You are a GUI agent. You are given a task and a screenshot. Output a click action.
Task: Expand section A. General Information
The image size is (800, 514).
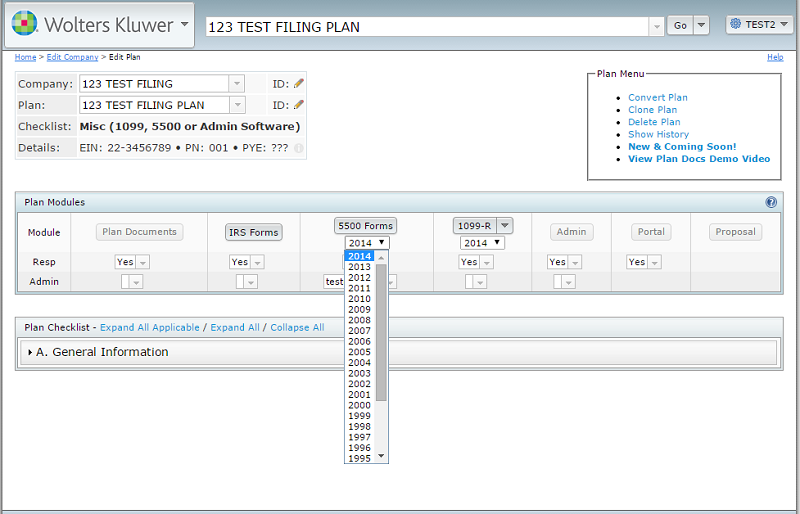pos(398,352)
